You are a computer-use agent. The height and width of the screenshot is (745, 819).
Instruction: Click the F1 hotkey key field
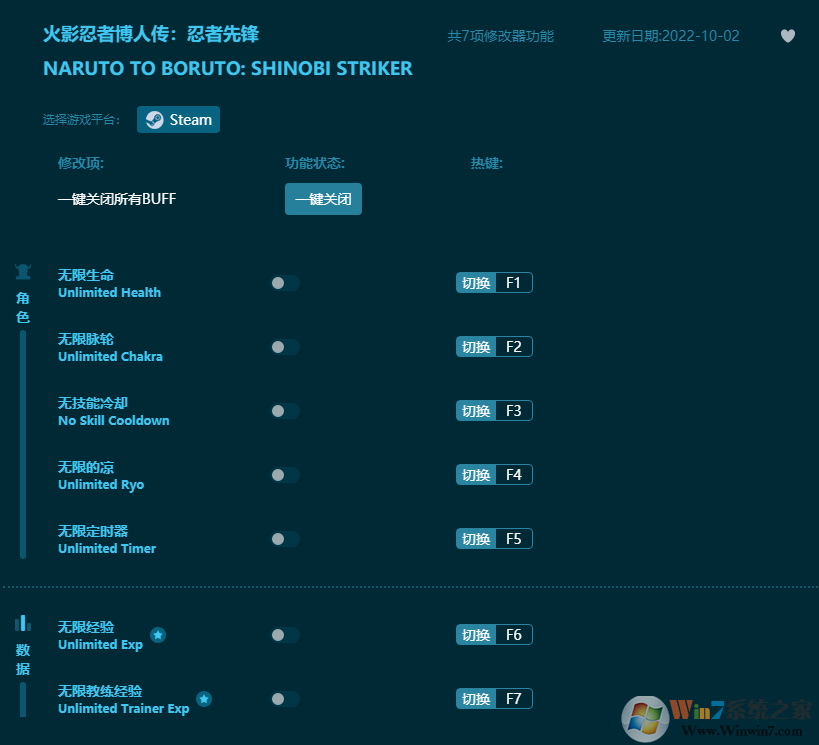pyautogui.click(x=514, y=283)
